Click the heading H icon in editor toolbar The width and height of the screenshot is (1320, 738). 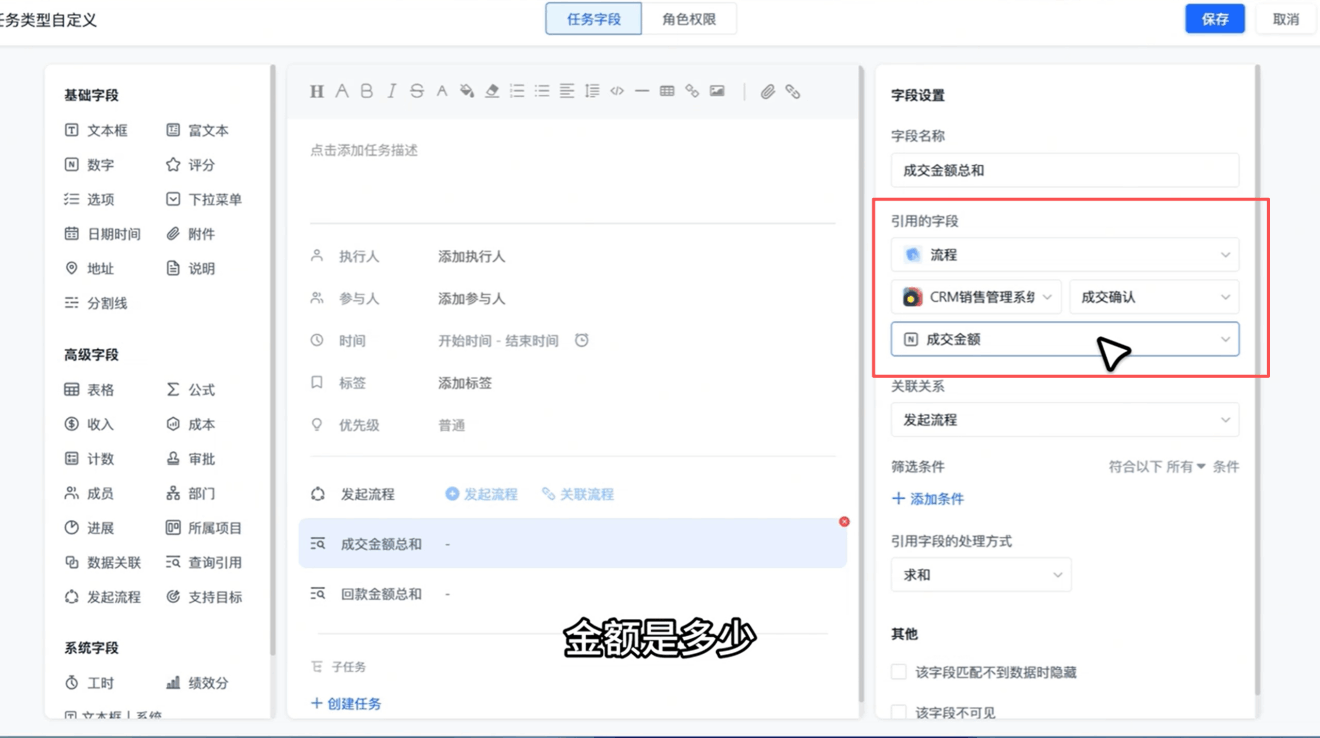316,91
